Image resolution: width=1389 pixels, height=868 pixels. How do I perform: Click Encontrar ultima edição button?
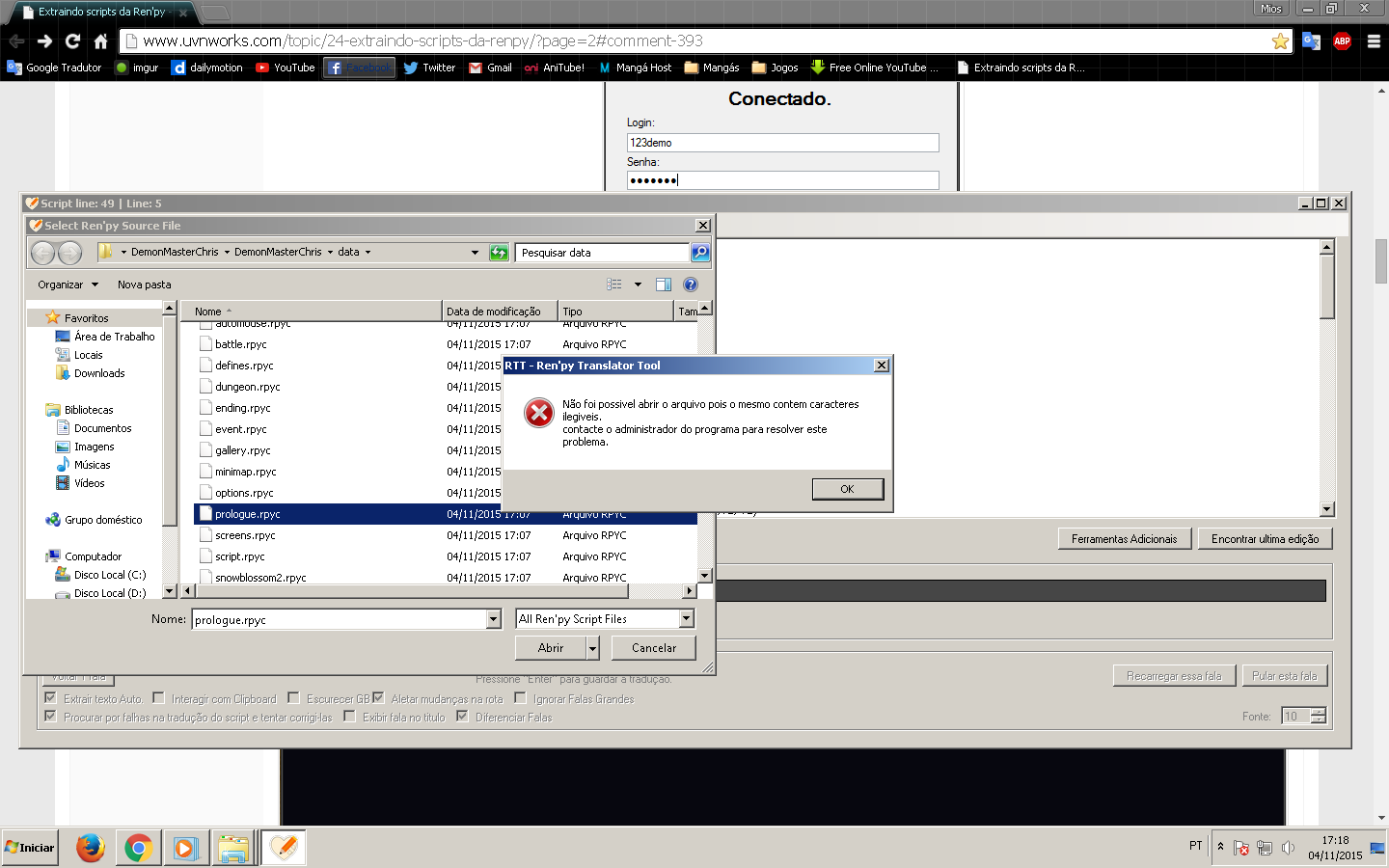(x=1265, y=539)
